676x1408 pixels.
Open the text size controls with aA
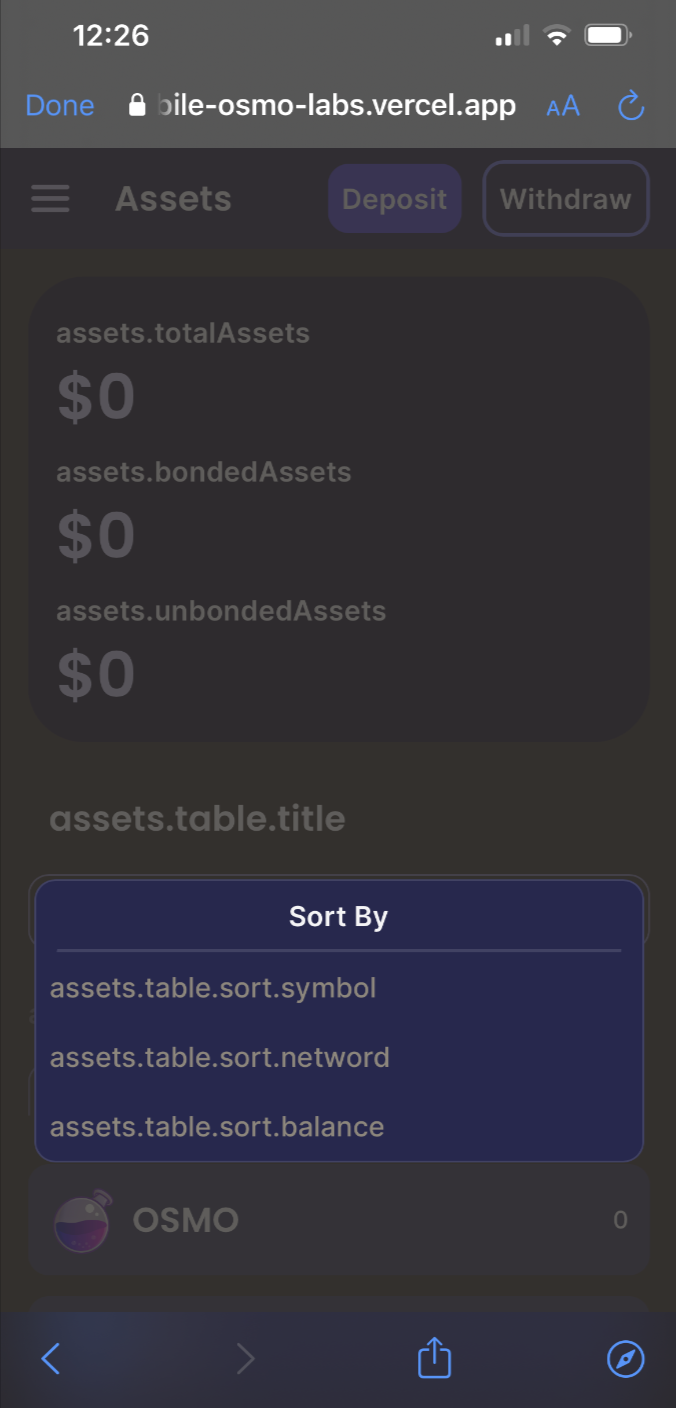(x=562, y=105)
